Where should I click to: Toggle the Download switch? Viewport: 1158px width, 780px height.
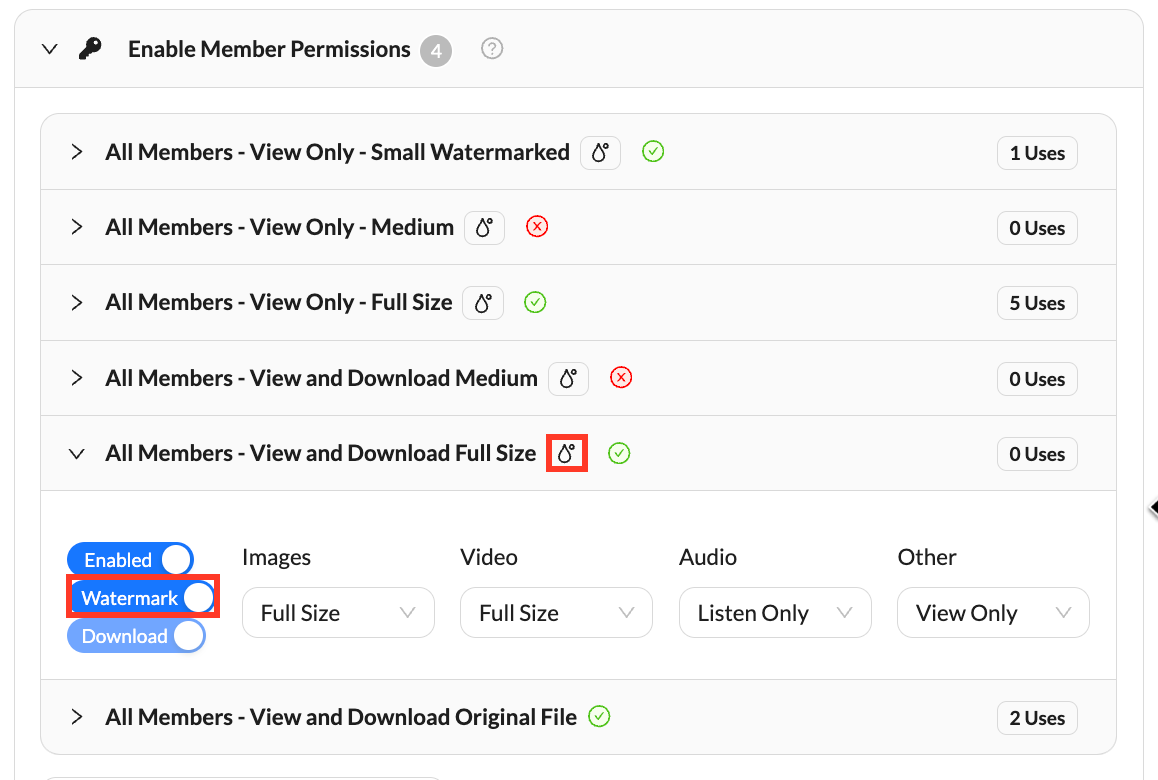136,636
